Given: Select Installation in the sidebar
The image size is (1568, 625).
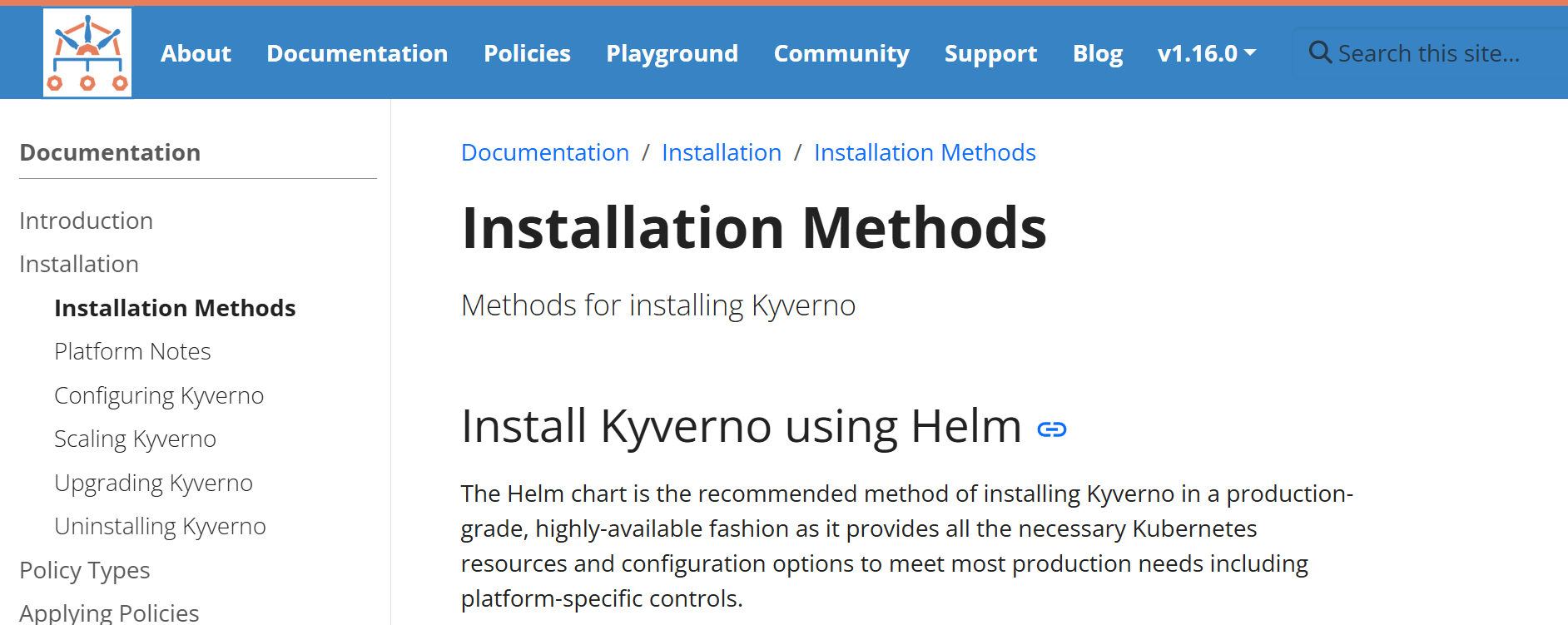Looking at the screenshot, I should (x=79, y=264).
